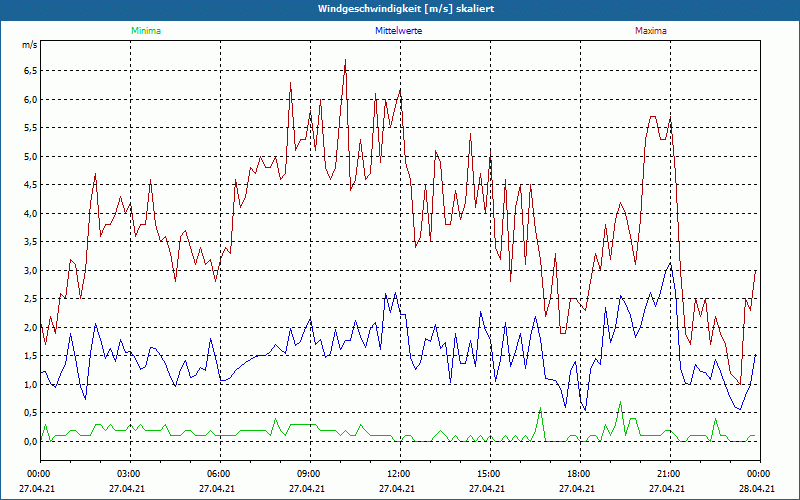Click the 18:00 time axis label

[577, 474]
